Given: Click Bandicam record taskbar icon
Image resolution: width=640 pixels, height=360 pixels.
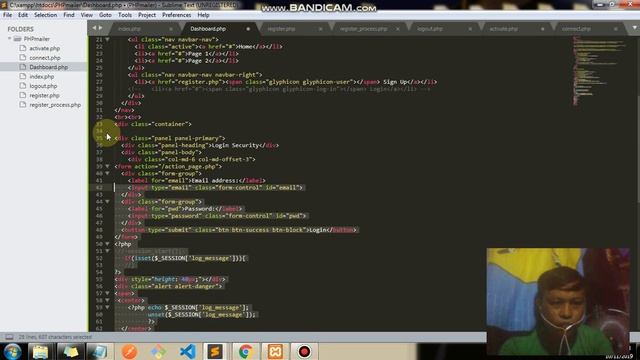Looking at the screenshot, I should coord(304,351).
